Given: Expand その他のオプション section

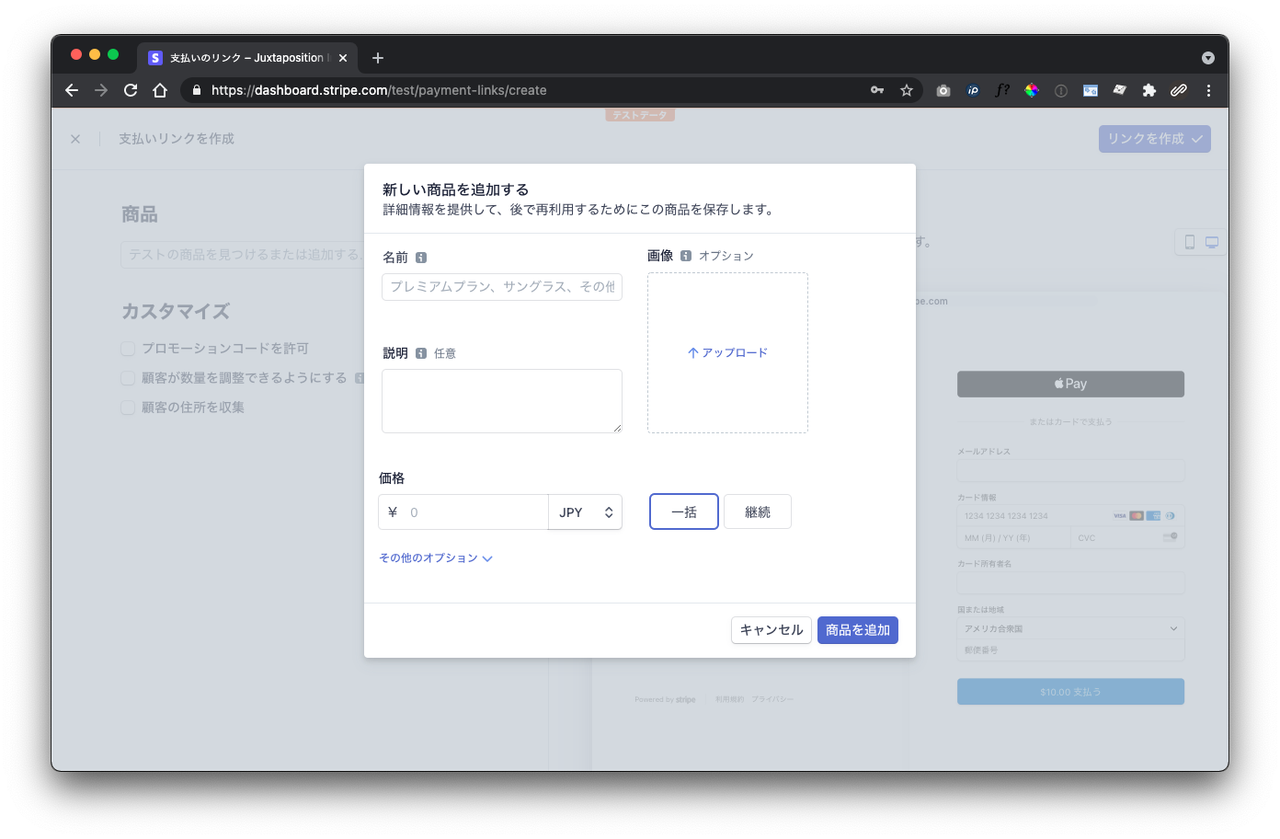Looking at the screenshot, I should pyautogui.click(x=435, y=558).
